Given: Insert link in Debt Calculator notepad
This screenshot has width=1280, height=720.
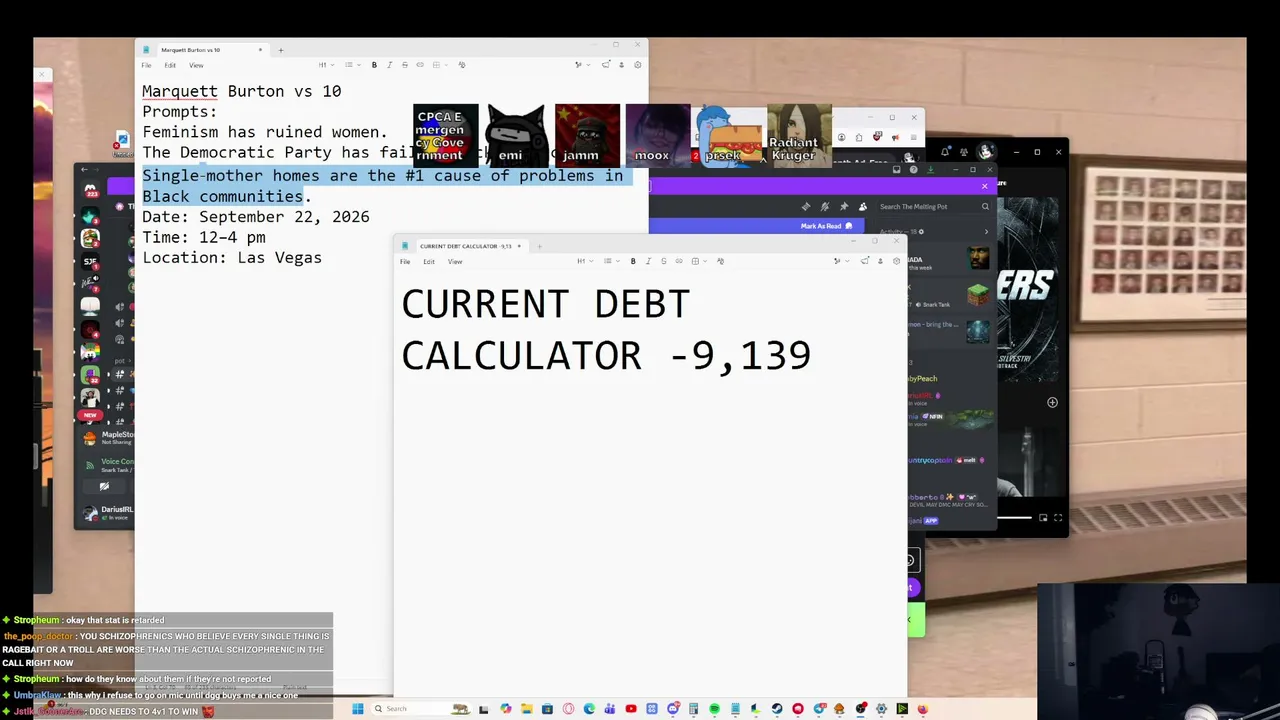Looking at the screenshot, I should 679,261.
